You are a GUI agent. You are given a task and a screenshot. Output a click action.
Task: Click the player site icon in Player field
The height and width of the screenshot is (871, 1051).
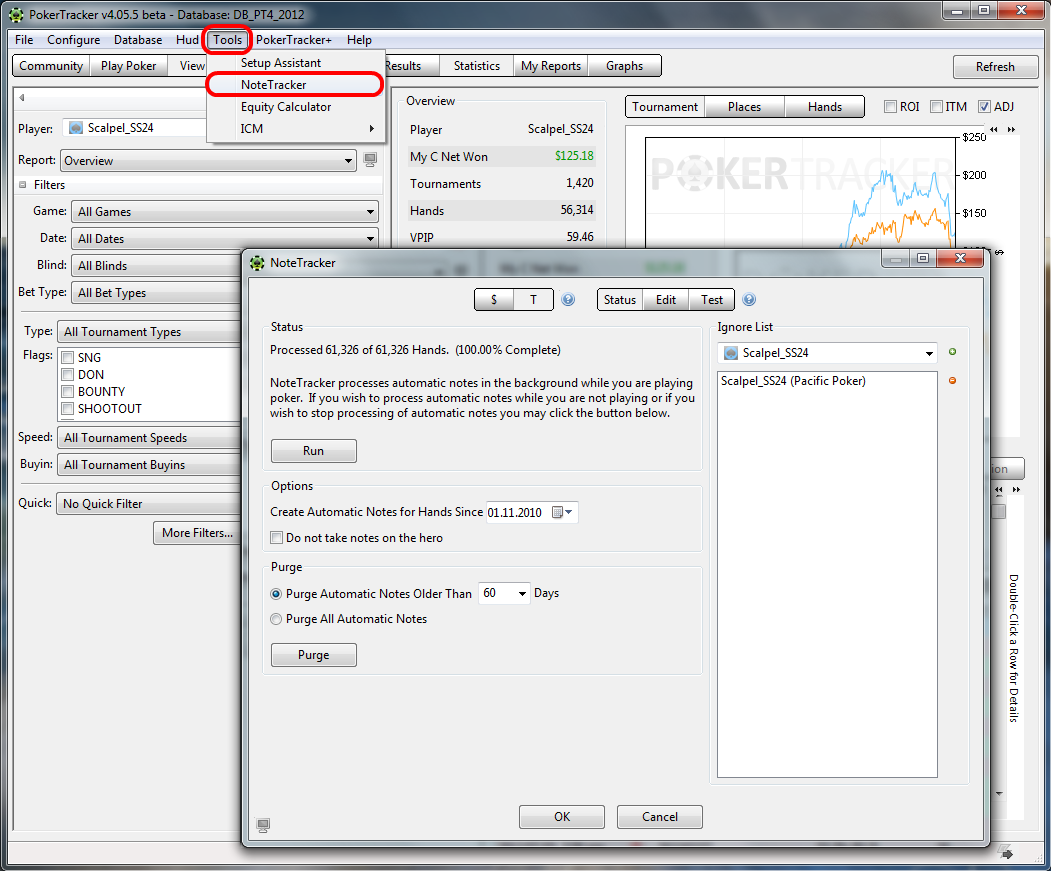[76, 128]
